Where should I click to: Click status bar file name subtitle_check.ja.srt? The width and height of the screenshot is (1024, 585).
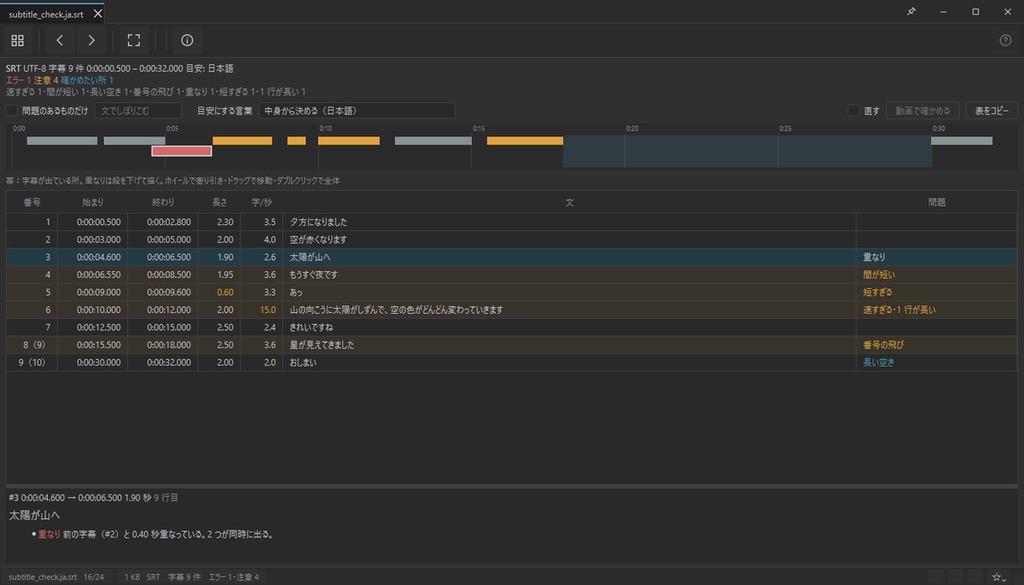pyautogui.click(x=42, y=577)
